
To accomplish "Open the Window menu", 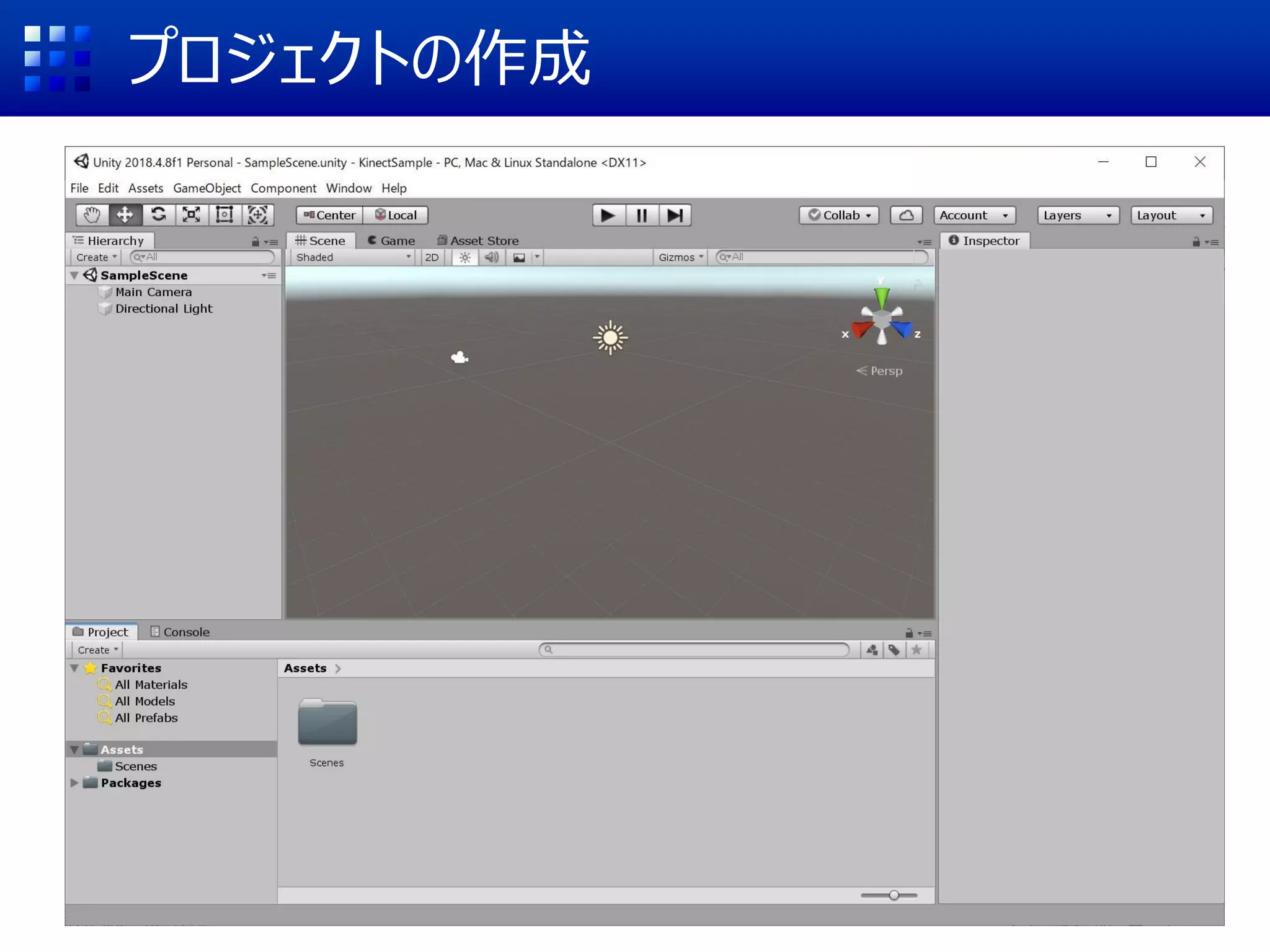I will [x=349, y=188].
